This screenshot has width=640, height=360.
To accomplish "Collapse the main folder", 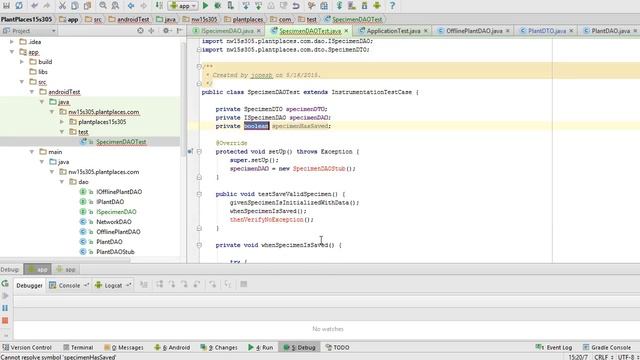I will tap(32, 151).
